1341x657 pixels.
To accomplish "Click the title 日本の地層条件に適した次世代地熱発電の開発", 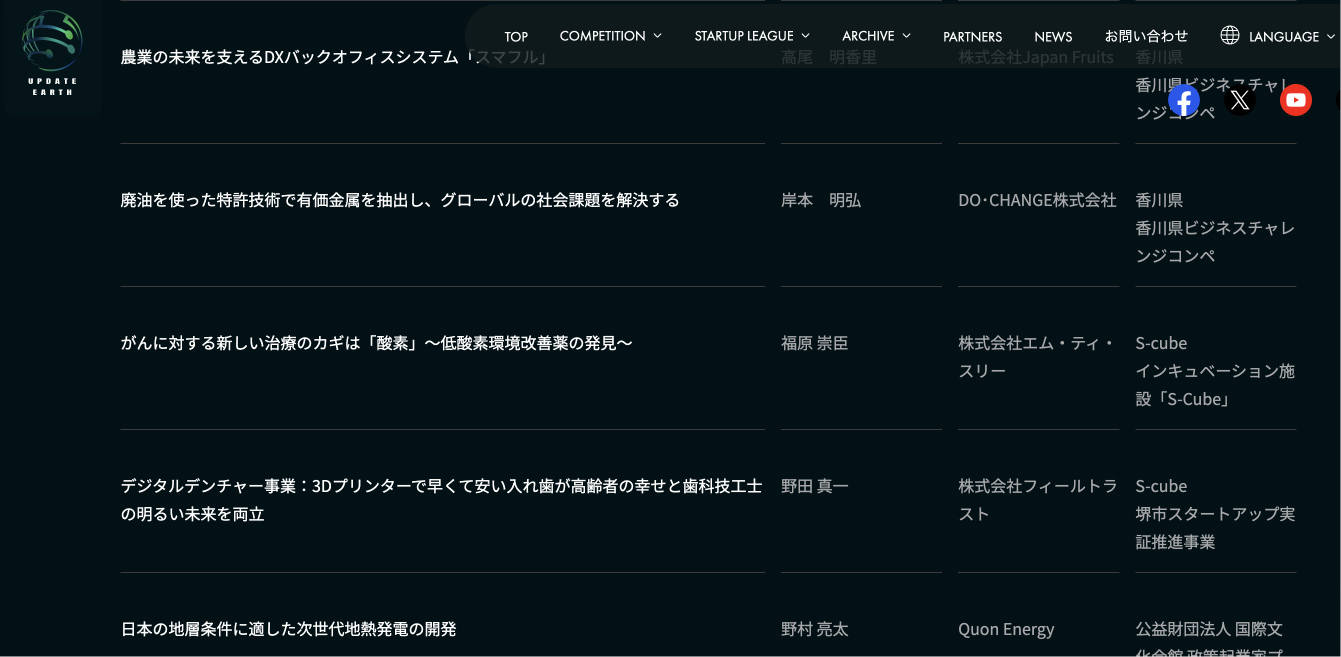I will click(289, 629).
